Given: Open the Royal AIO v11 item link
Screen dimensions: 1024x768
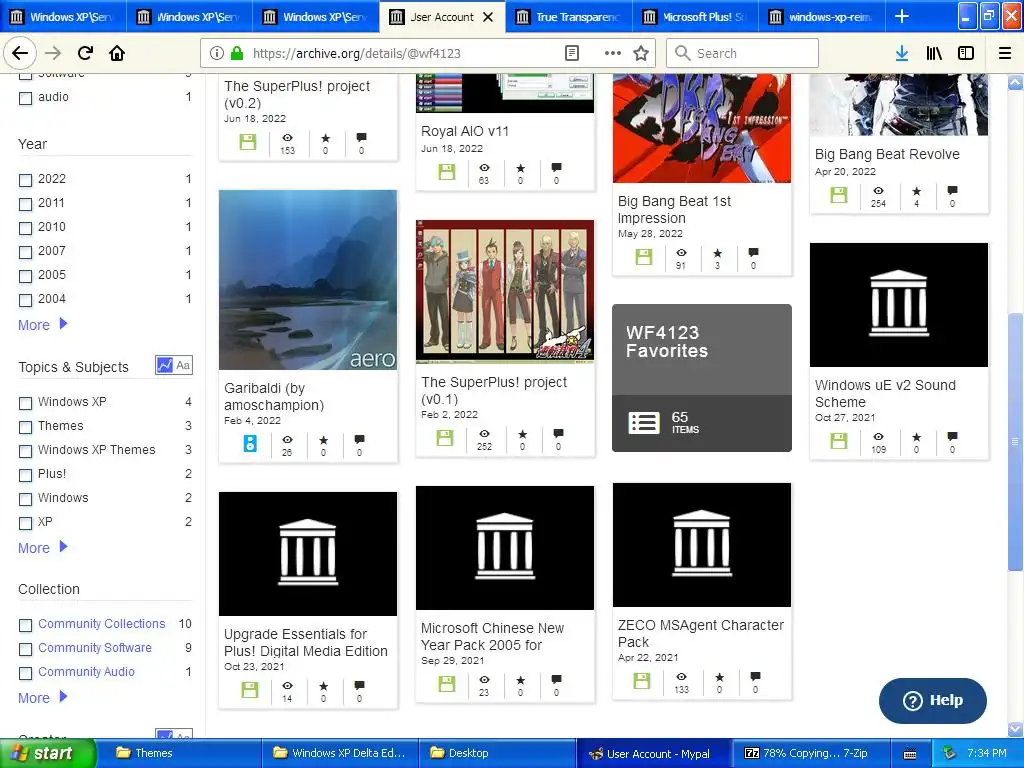Looking at the screenshot, I should [x=465, y=131].
